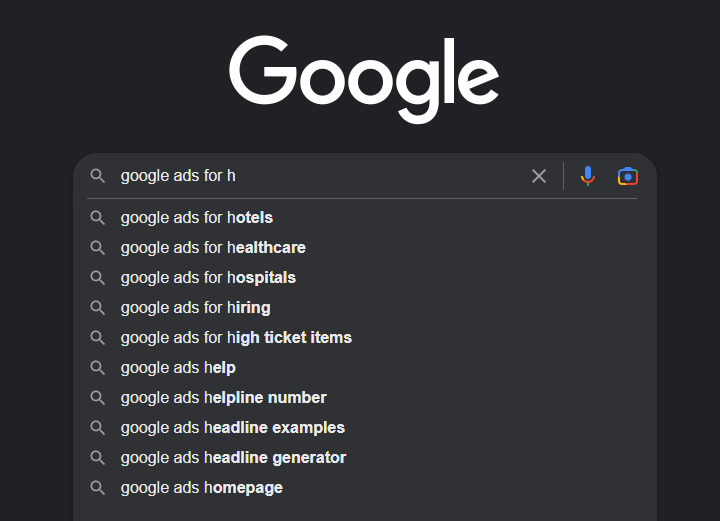Pick google ads for hiring suggestion
This screenshot has width=720, height=521.
pyautogui.click(x=365, y=308)
